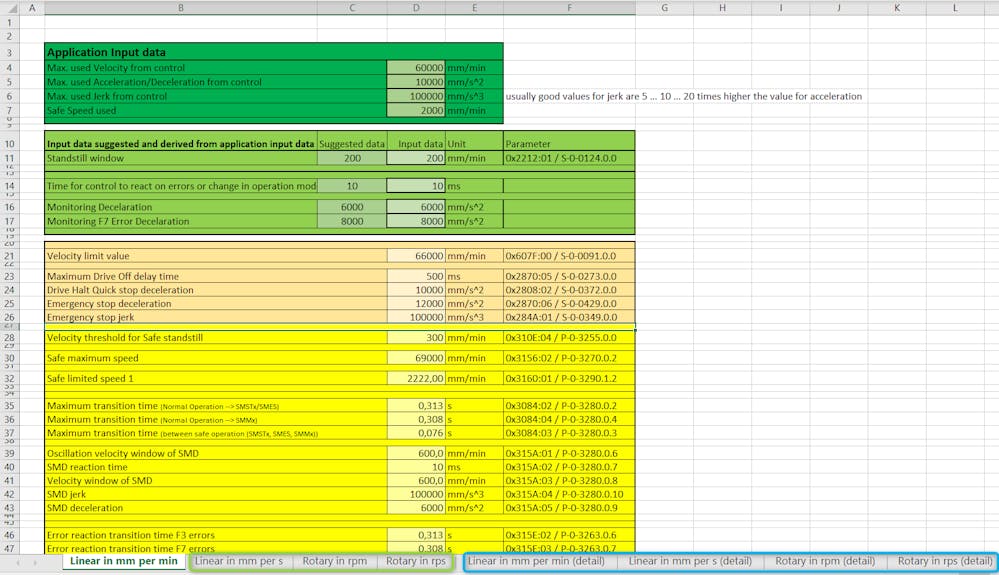Select parameter '0x607F:00 / S-0-0091.0.0'

click(569, 256)
